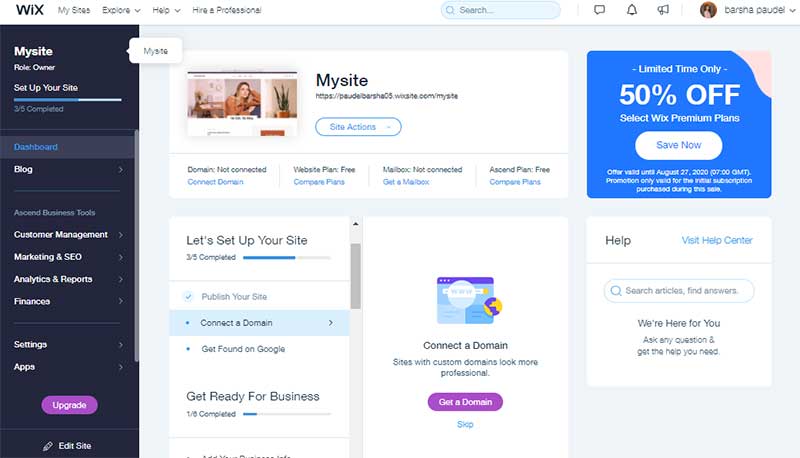The image size is (800, 458).
Task: Click the sidebar setup progress bar
Action: point(68,99)
